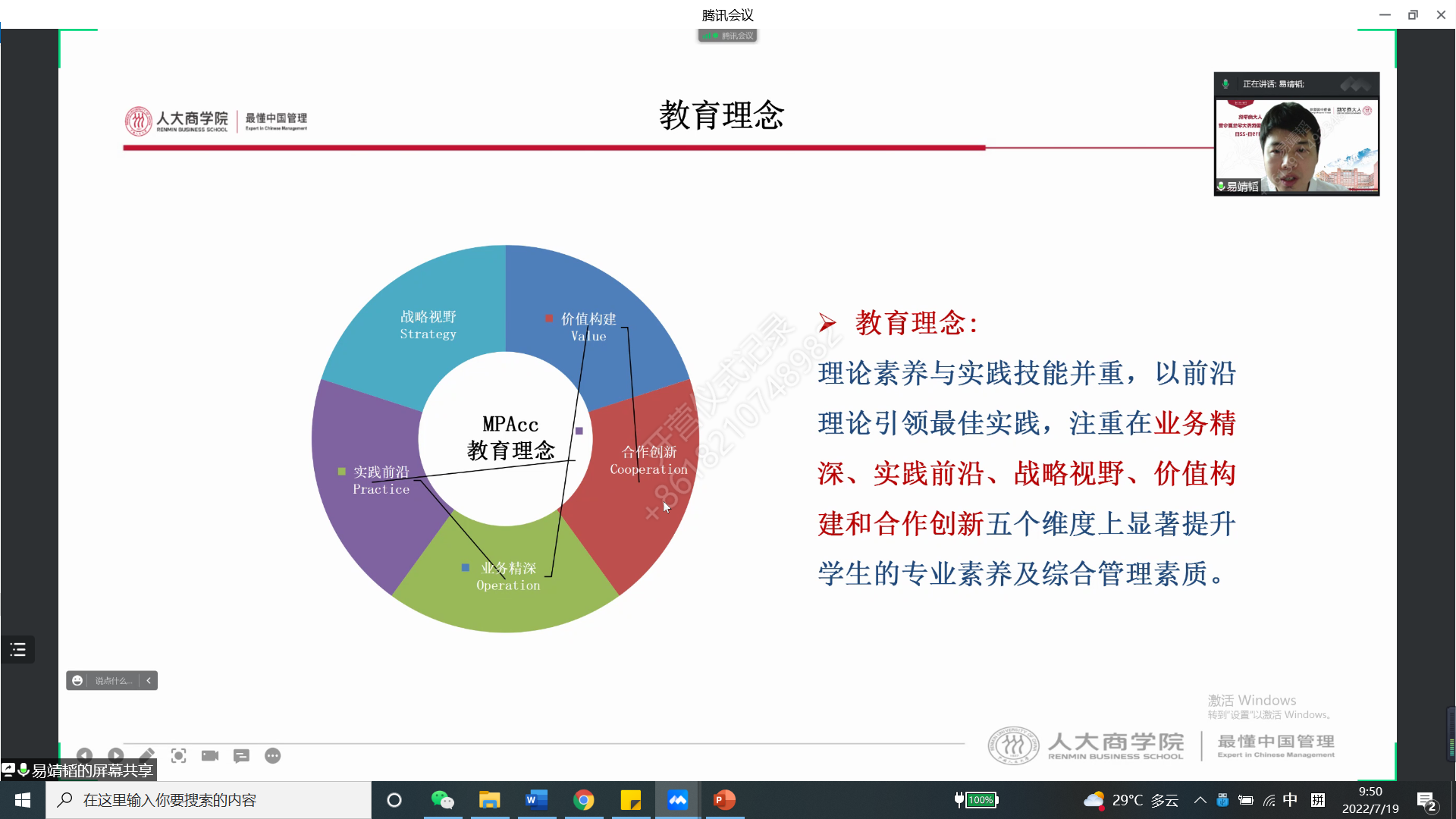
Task: Click the 说点什么 chat input field
Action: coord(114,680)
